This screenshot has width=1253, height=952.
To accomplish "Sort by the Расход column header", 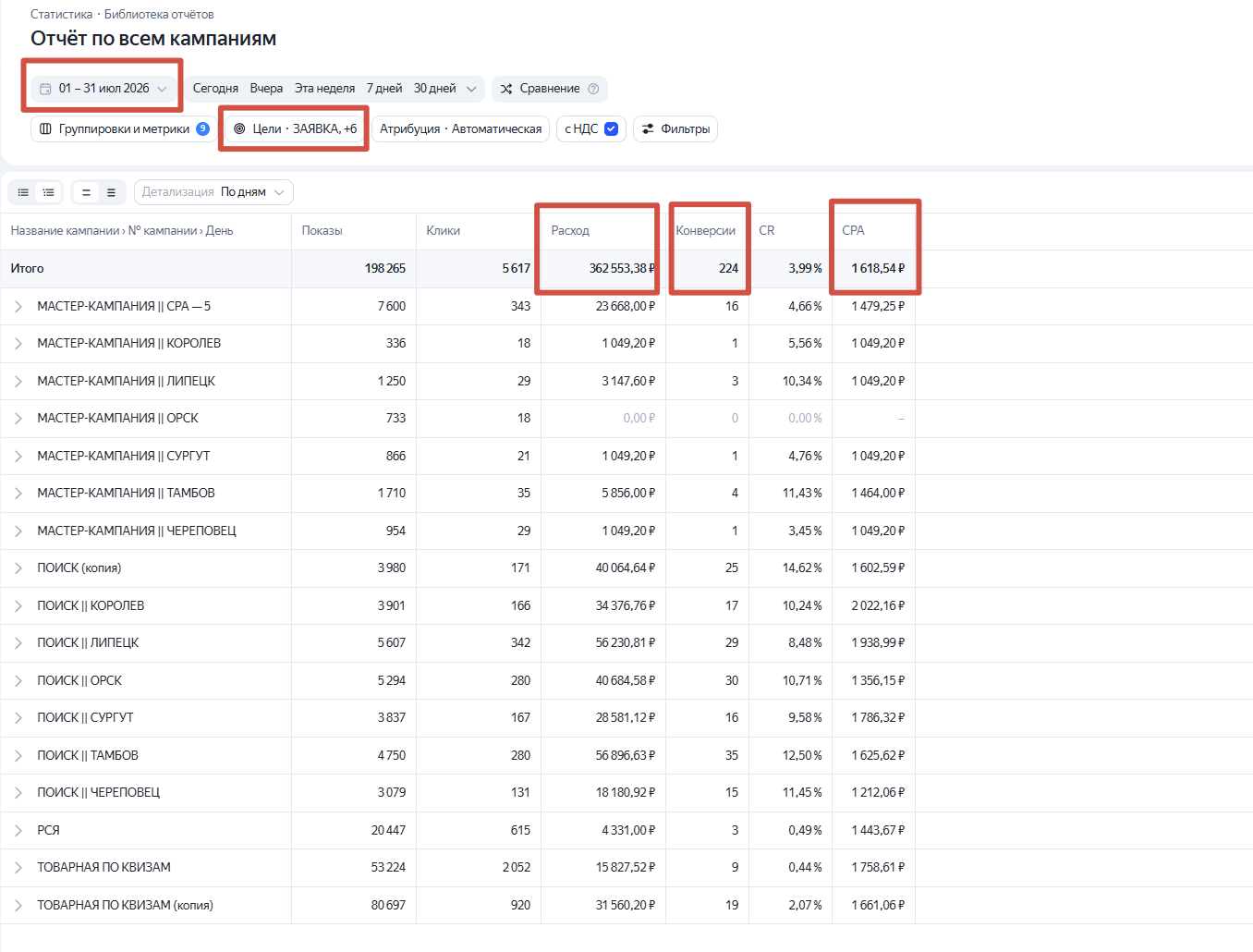I will (x=570, y=230).
